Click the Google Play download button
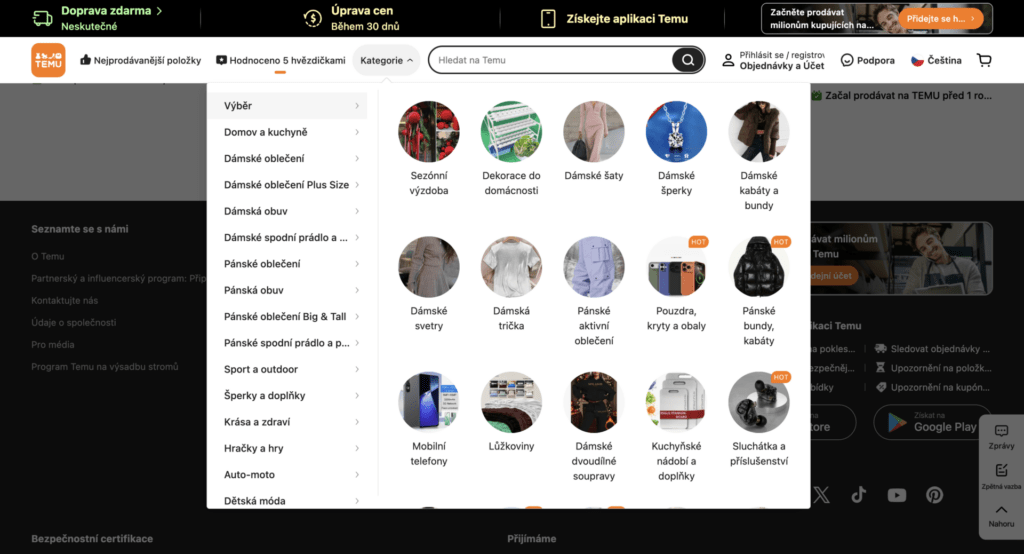Screen dimensions: 1024x554 932,422
